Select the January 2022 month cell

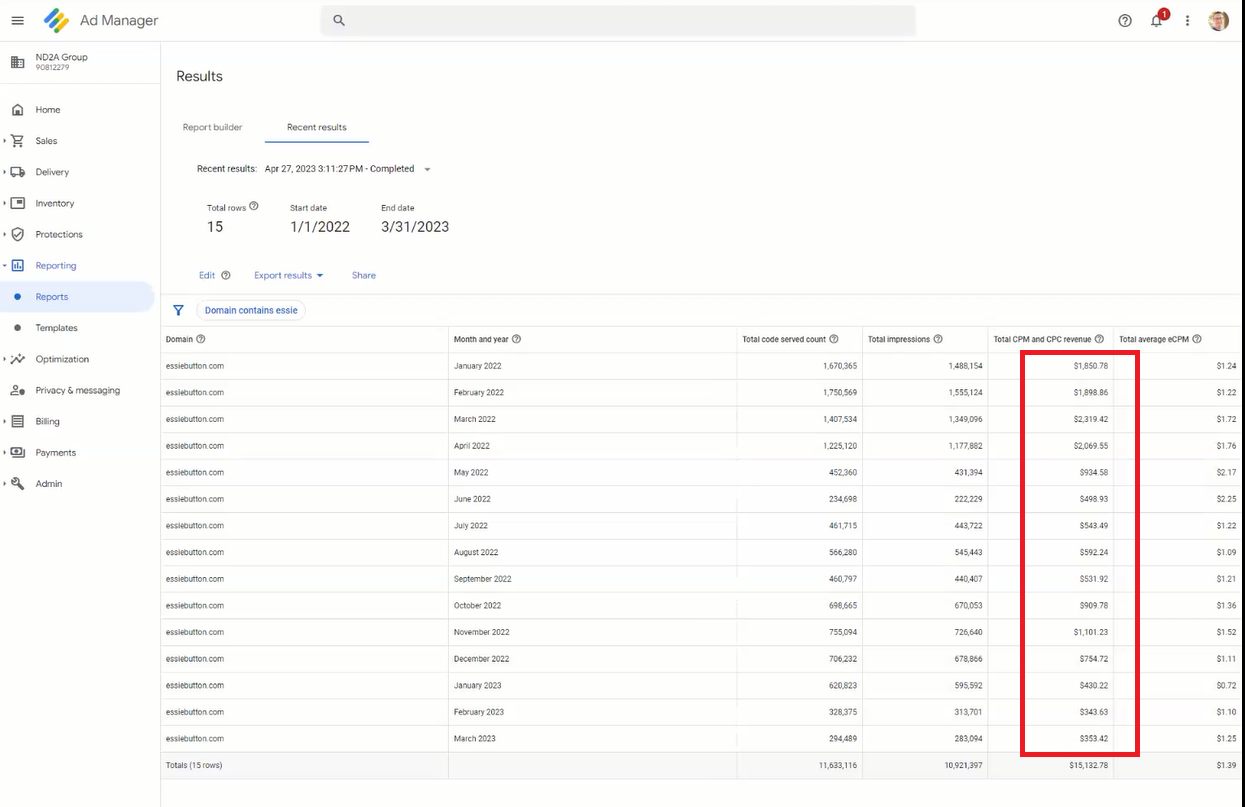592,366
